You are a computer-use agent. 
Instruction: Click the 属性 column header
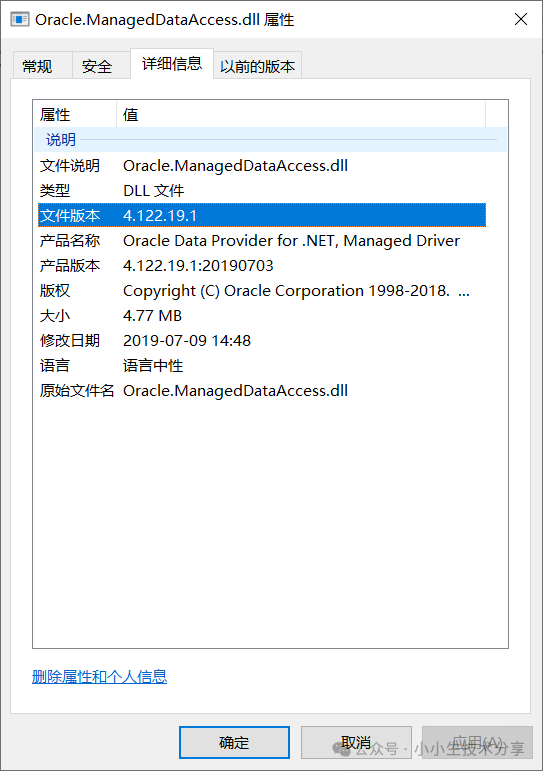pos(75,115)
